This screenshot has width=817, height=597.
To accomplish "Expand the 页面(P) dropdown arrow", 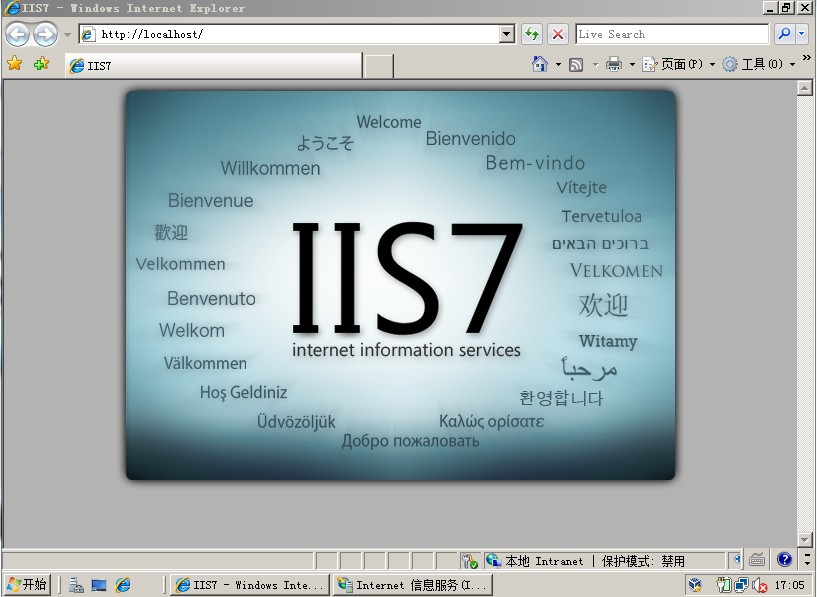I will [712, 65].
